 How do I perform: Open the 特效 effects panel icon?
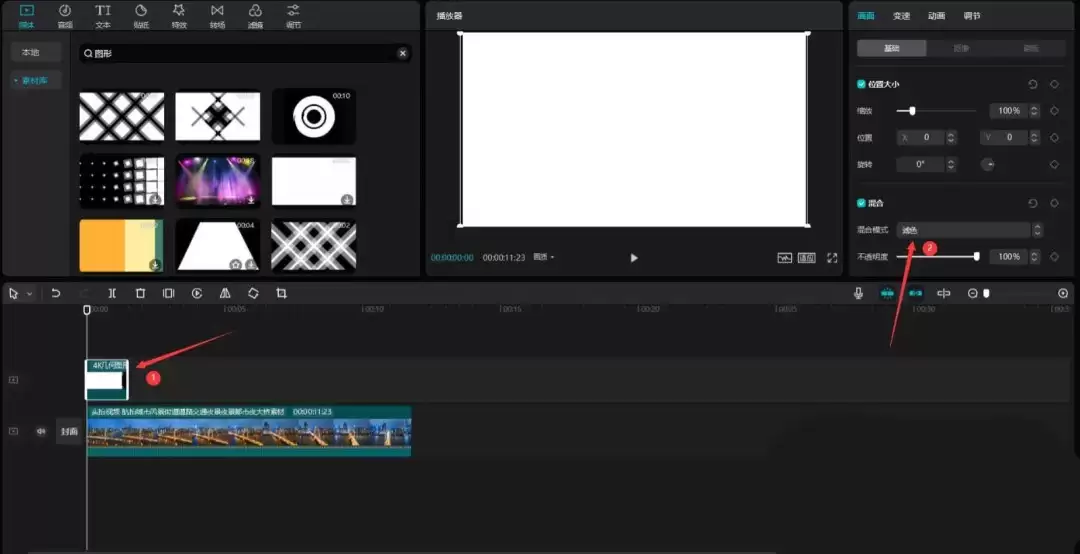[179, 15]
